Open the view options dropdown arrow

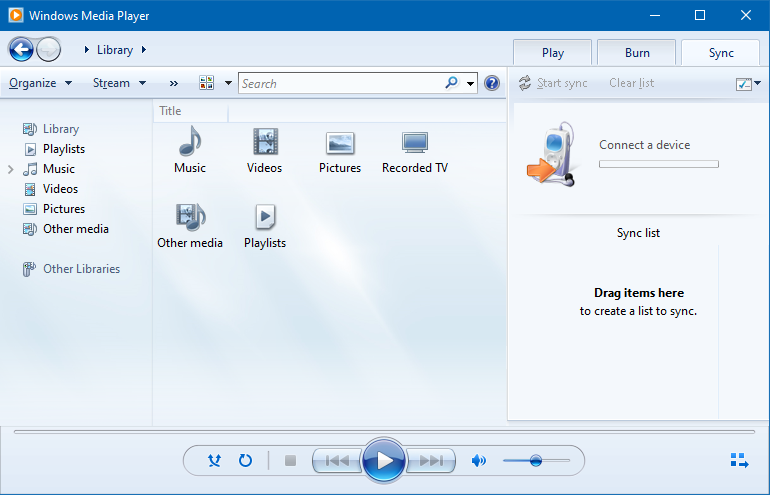[x=228, y=83]
